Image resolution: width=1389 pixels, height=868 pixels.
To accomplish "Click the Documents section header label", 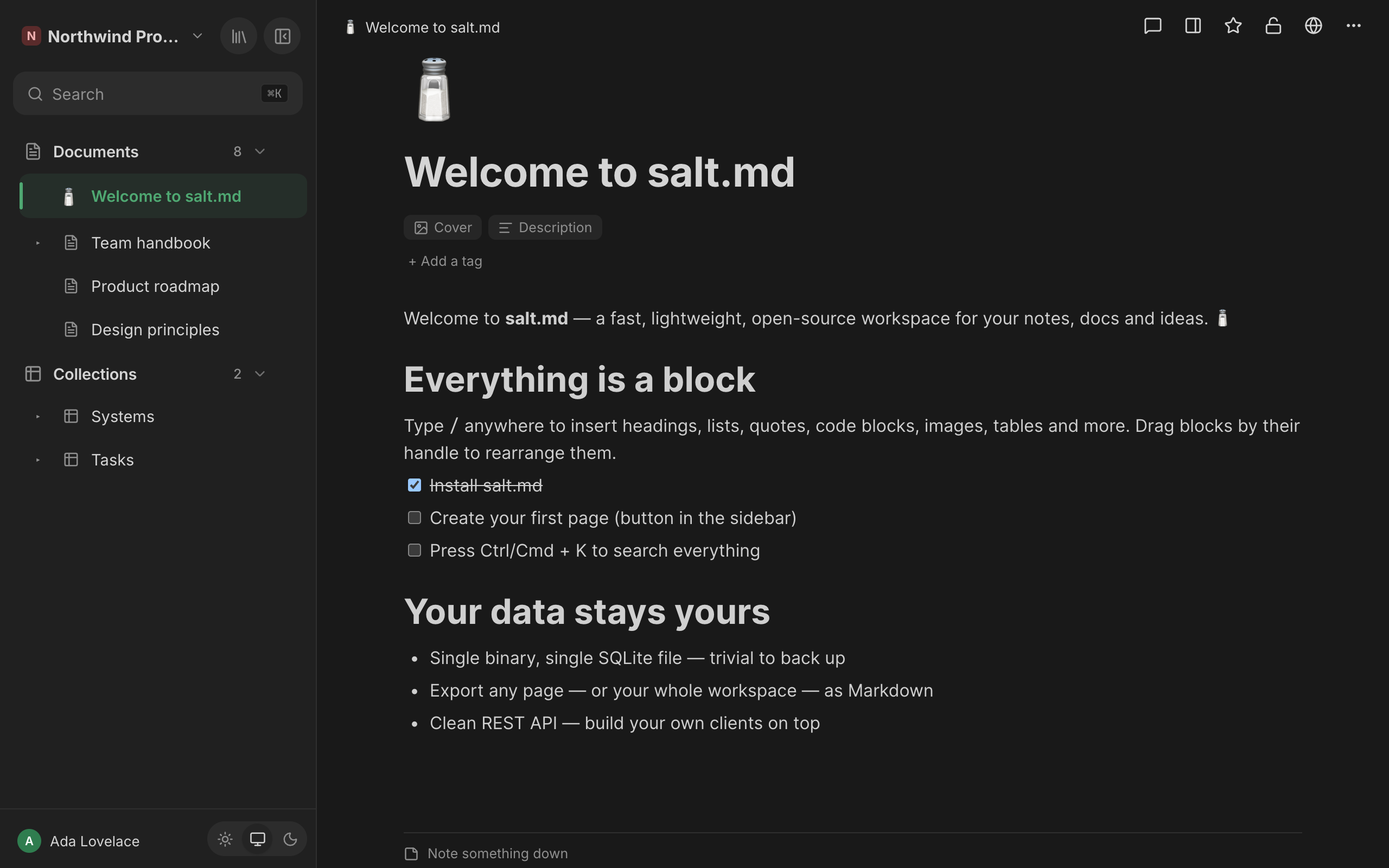I will click(x=96, y=151).
